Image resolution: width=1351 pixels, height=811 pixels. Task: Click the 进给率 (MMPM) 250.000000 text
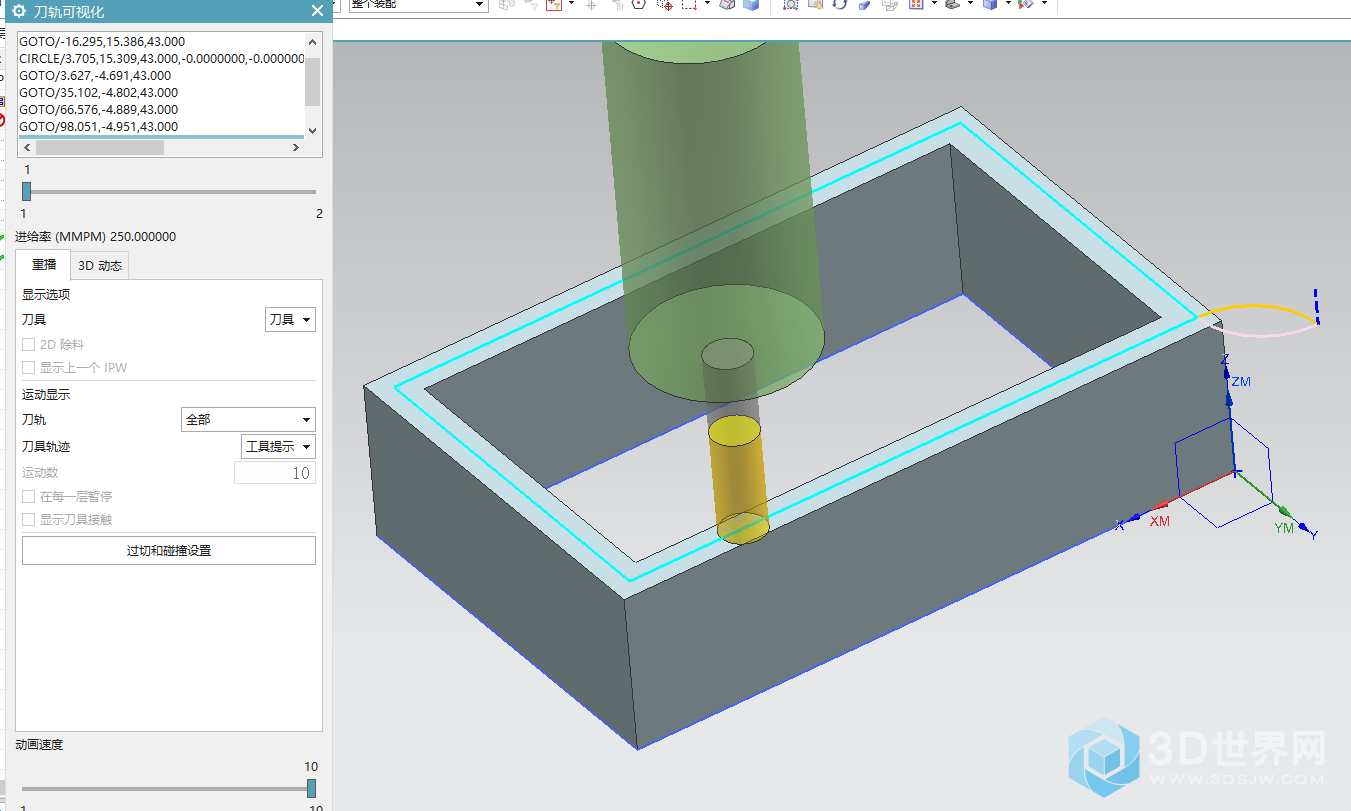click(x=96, y=237)
